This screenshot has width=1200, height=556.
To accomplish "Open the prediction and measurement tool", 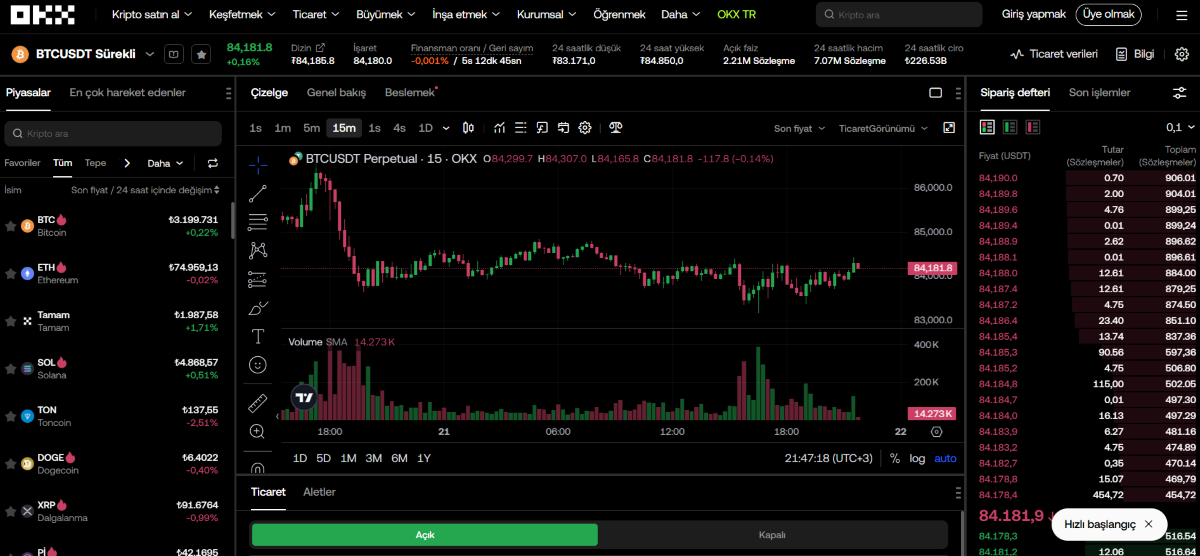I will [x=257, y=279].
